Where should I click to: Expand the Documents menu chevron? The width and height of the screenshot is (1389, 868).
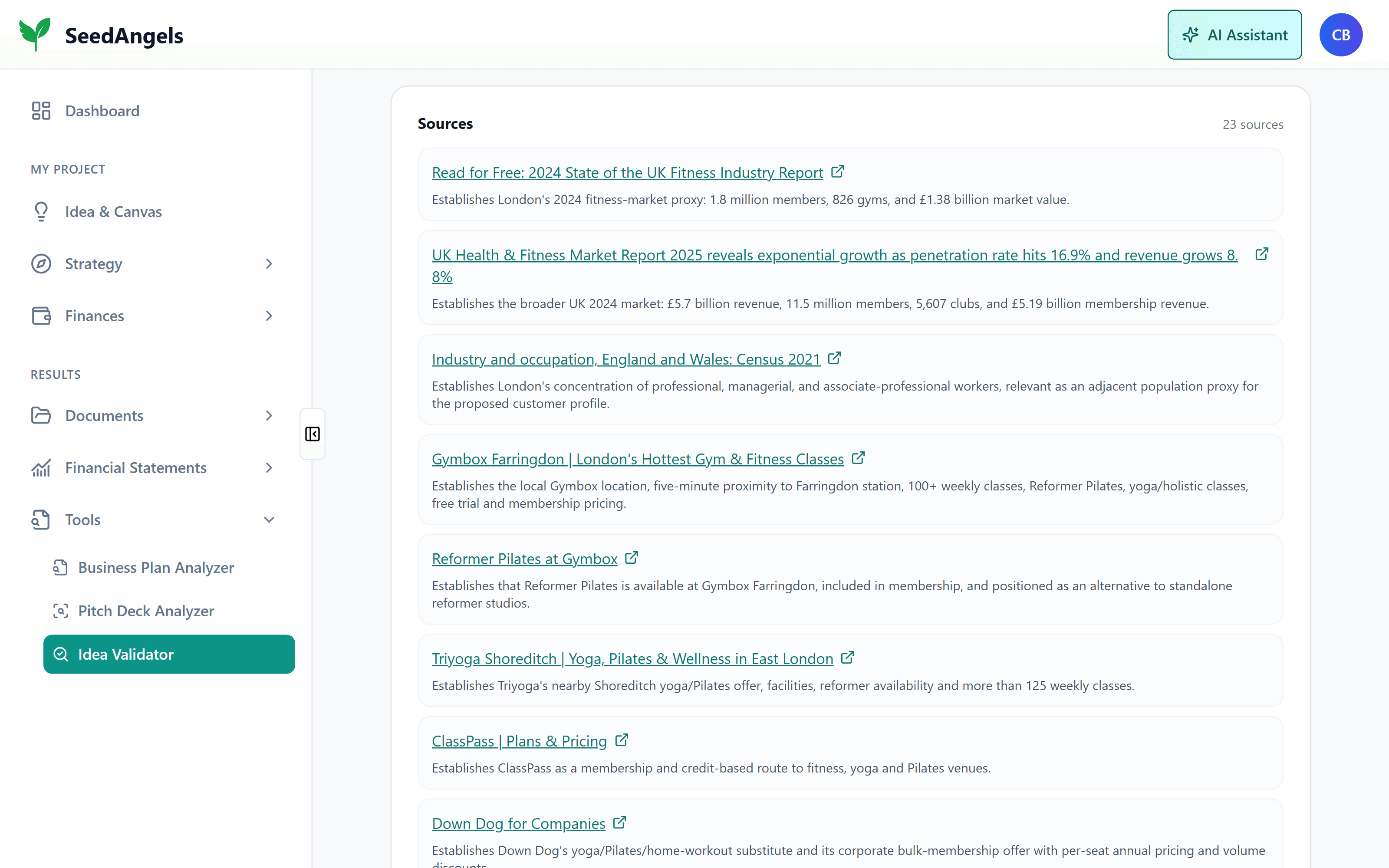(269, 415)
